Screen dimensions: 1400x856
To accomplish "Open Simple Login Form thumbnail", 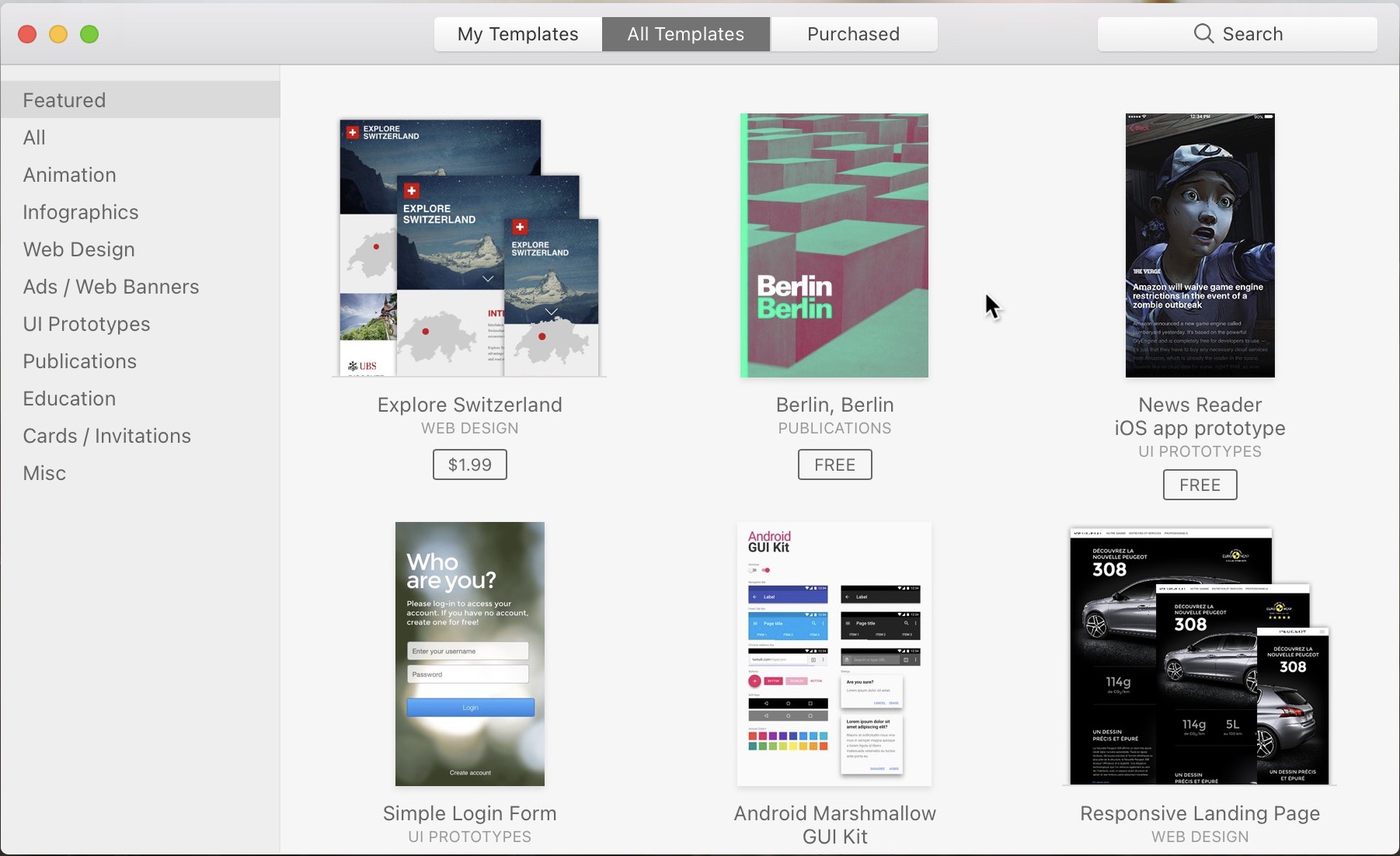I will pos(469,654).
